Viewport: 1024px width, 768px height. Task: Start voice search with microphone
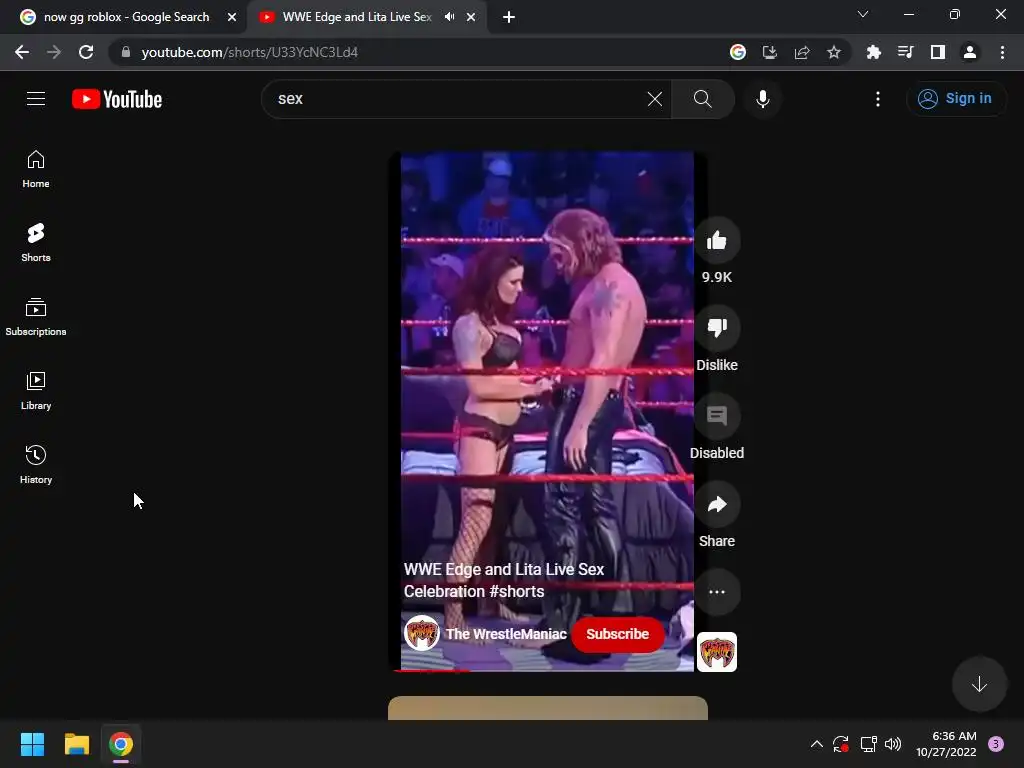point(762,99)
